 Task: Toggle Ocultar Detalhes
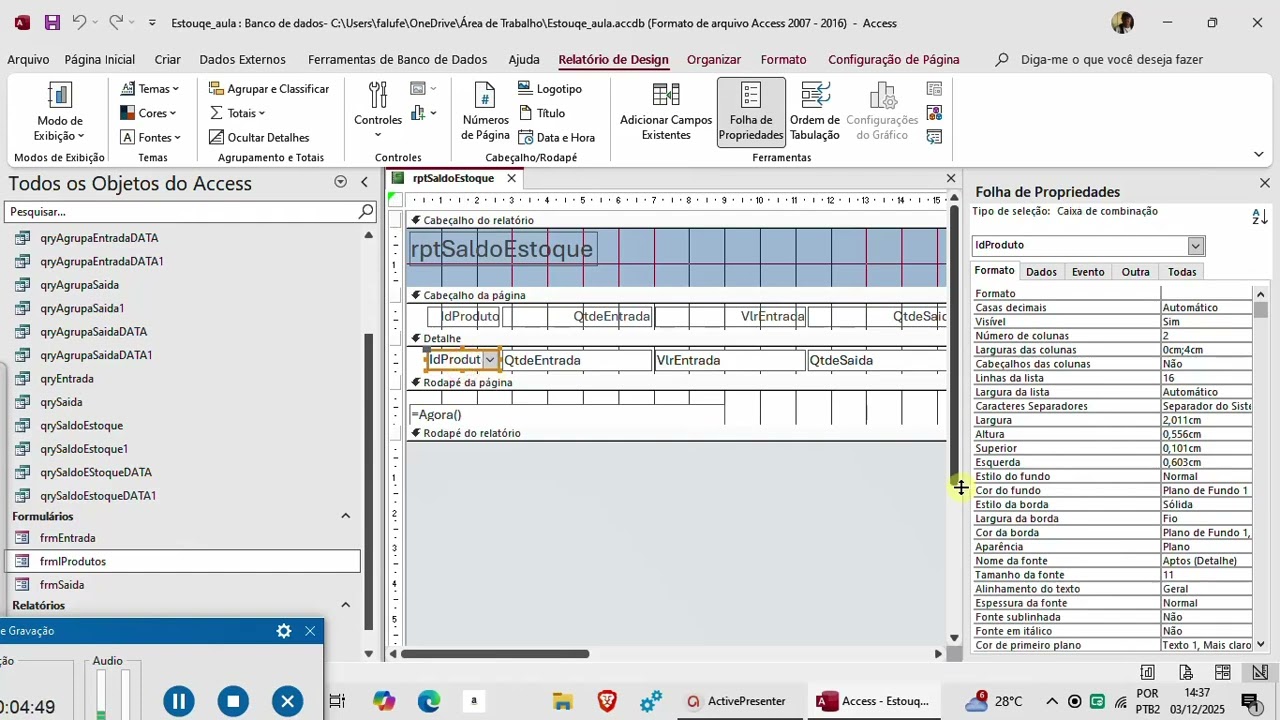pyautogui.click(x=259, y=137)
